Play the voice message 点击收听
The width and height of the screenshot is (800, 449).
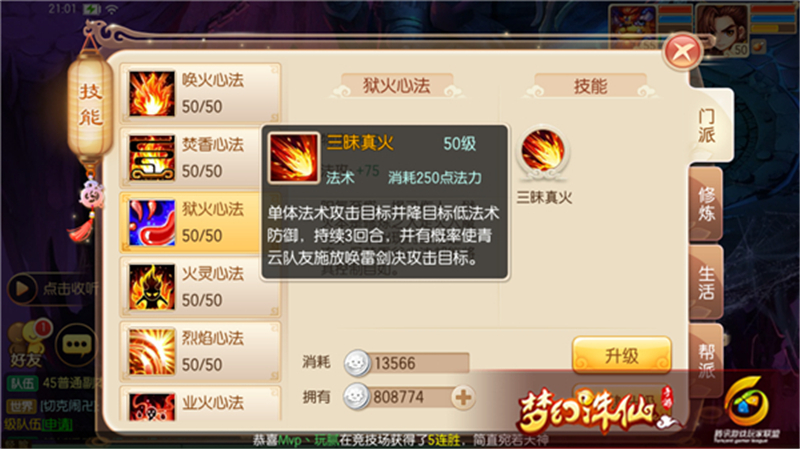coord(52,289)
